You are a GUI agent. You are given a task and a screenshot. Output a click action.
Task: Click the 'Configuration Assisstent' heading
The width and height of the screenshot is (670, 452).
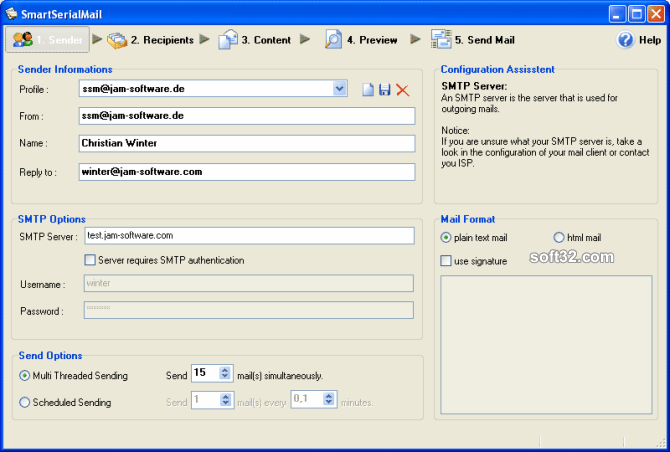click(497, 70)
